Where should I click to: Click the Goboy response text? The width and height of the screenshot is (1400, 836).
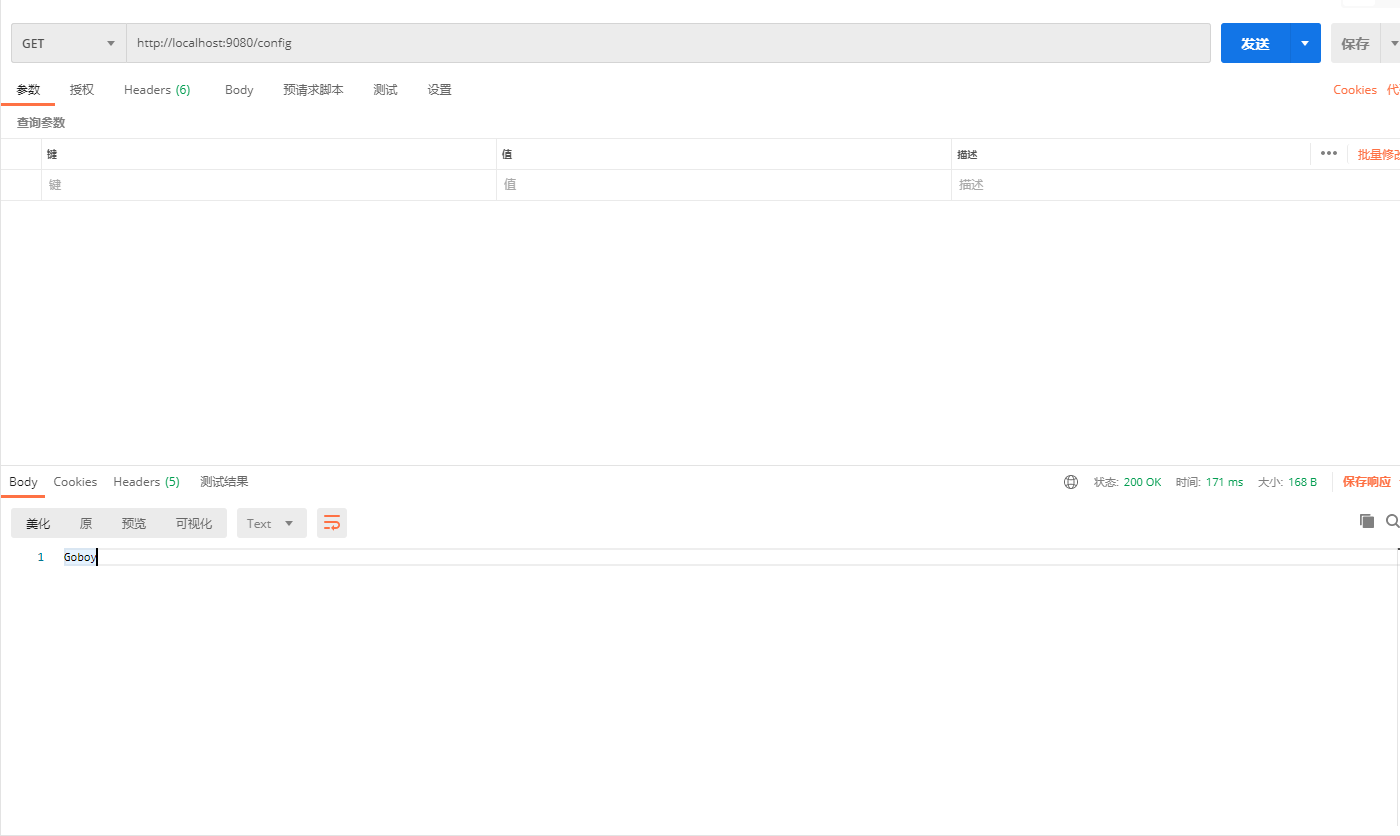pos(80,557)
